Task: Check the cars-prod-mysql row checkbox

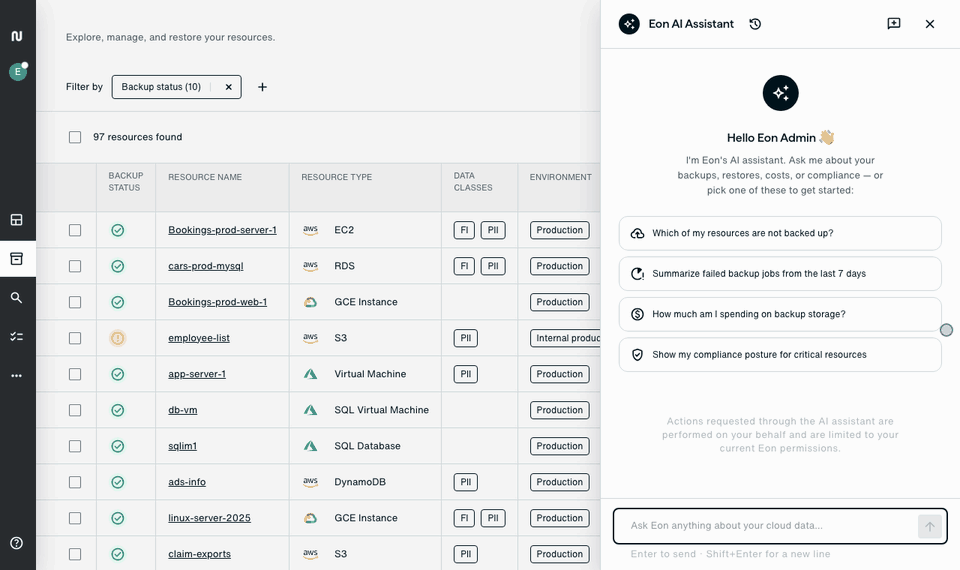Action: 75,266
